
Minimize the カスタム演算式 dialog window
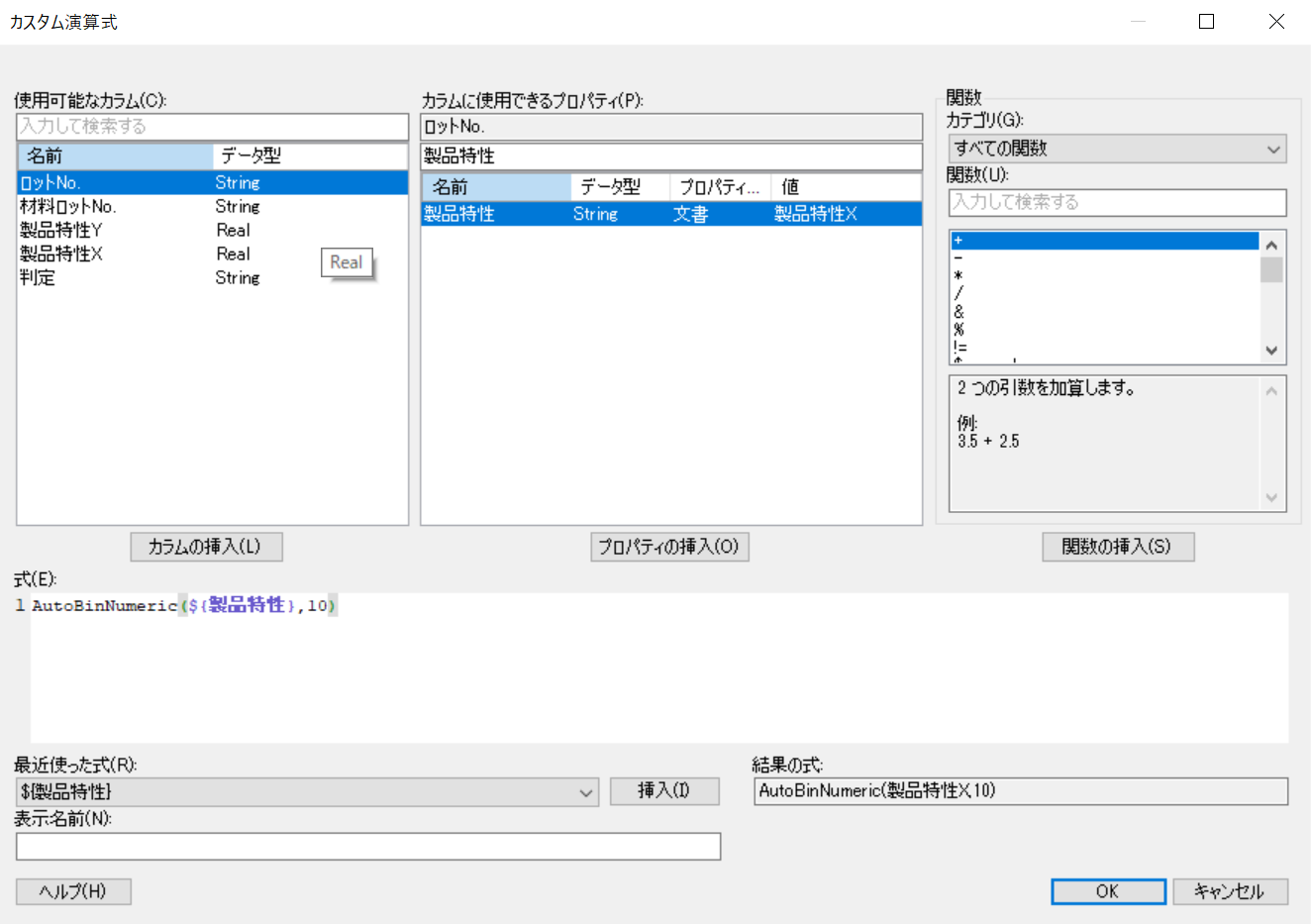click(1138, 22)
